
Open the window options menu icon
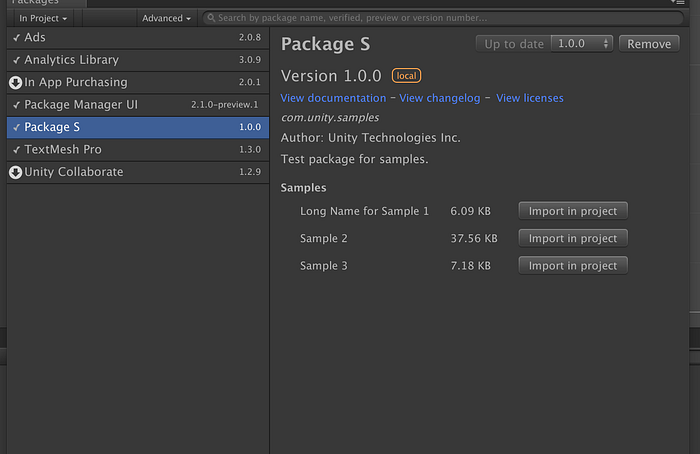coord(678,2)
